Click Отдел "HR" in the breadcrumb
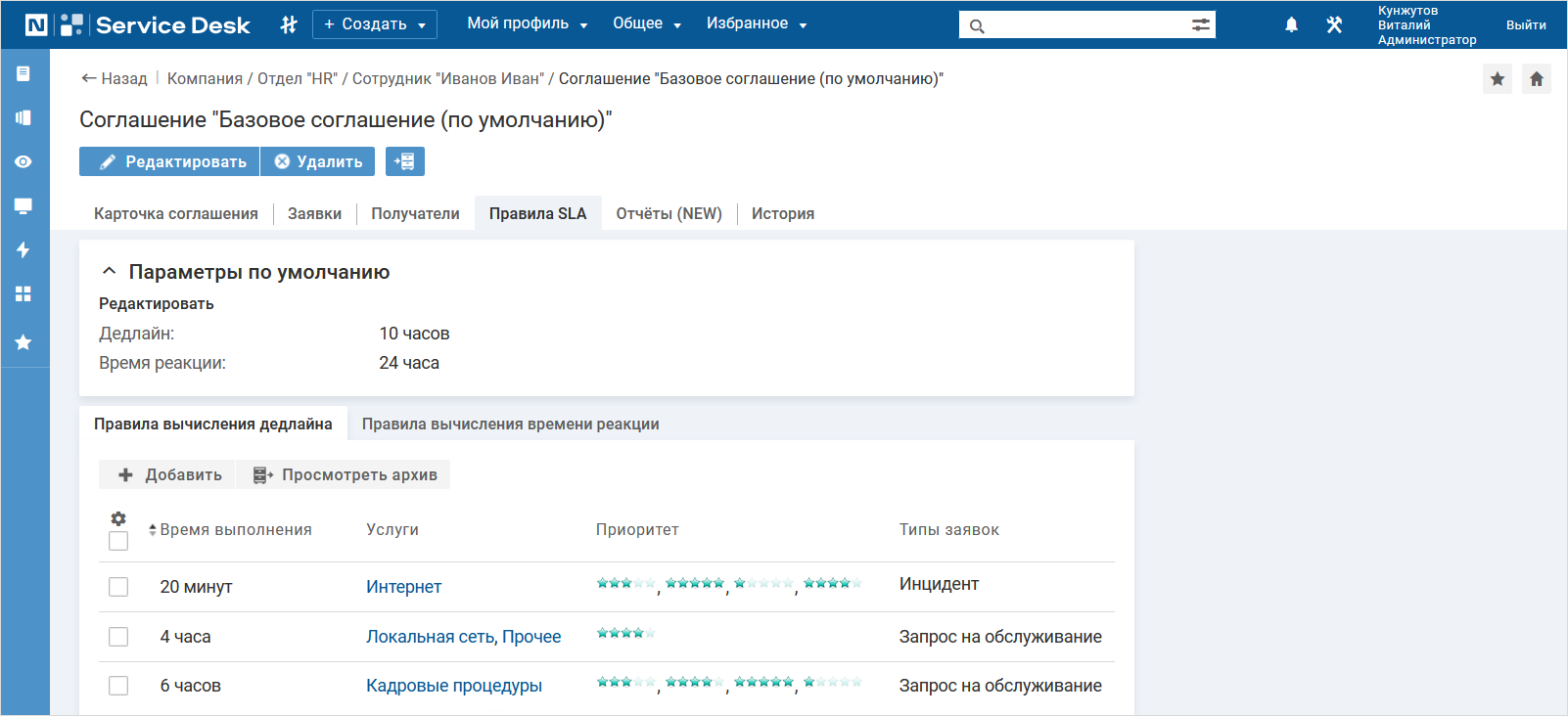The width and height of the screenshot is (1568, 716). pyautogui.click(x=297, y=78)
